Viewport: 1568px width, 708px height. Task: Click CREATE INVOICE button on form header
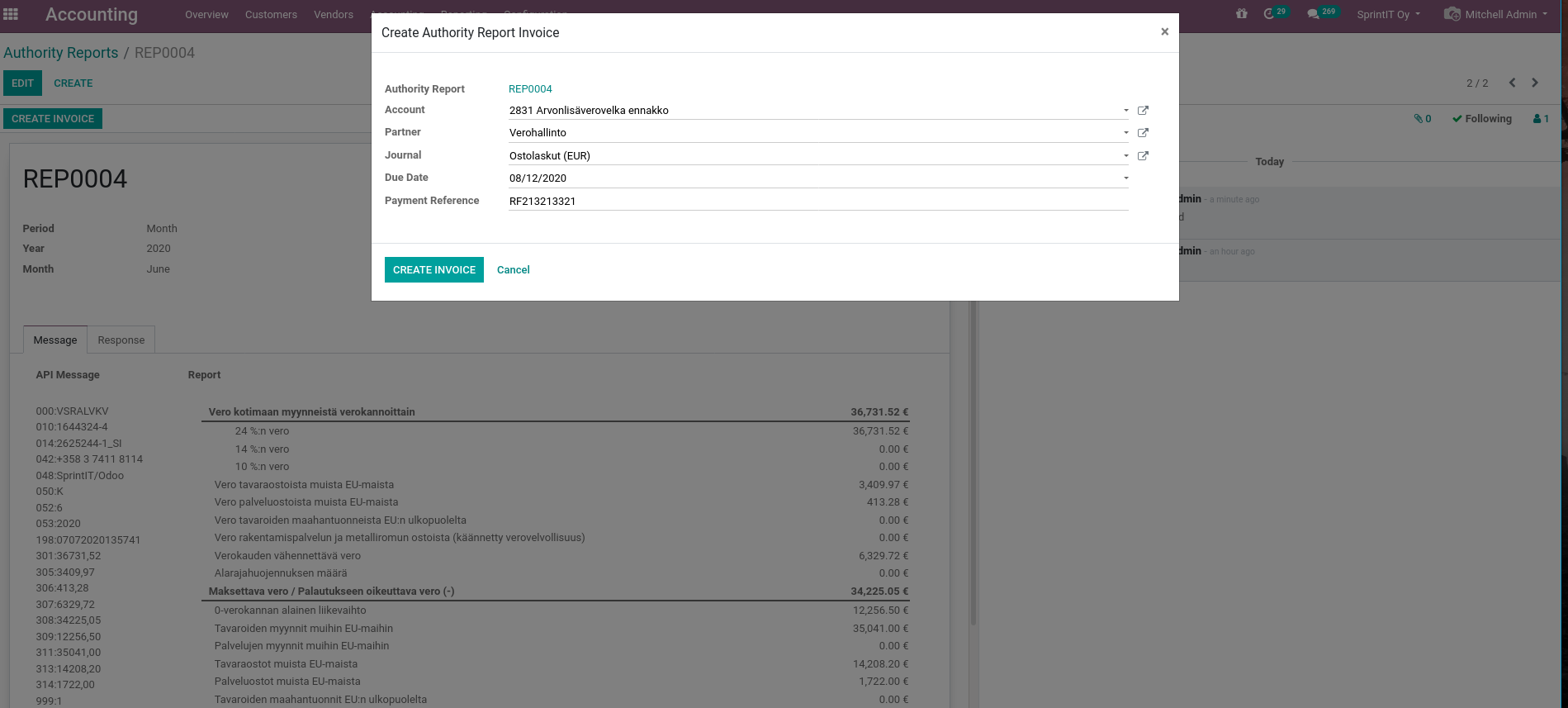pyautogui.click(x=53, y=118)
